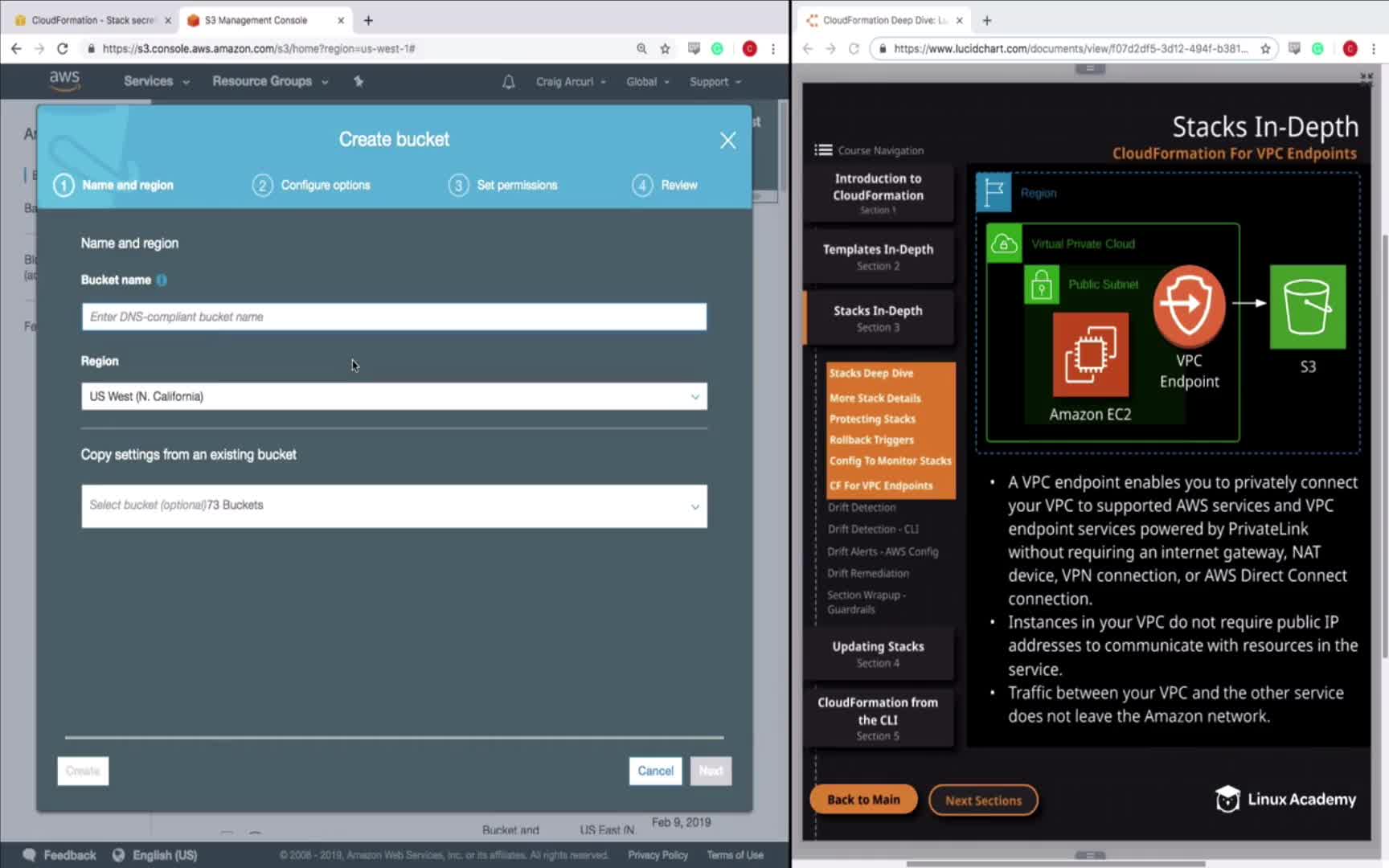The image size is (1389, 868).
Task: Click the Next button in Create bucket
Action: [711, 771]
